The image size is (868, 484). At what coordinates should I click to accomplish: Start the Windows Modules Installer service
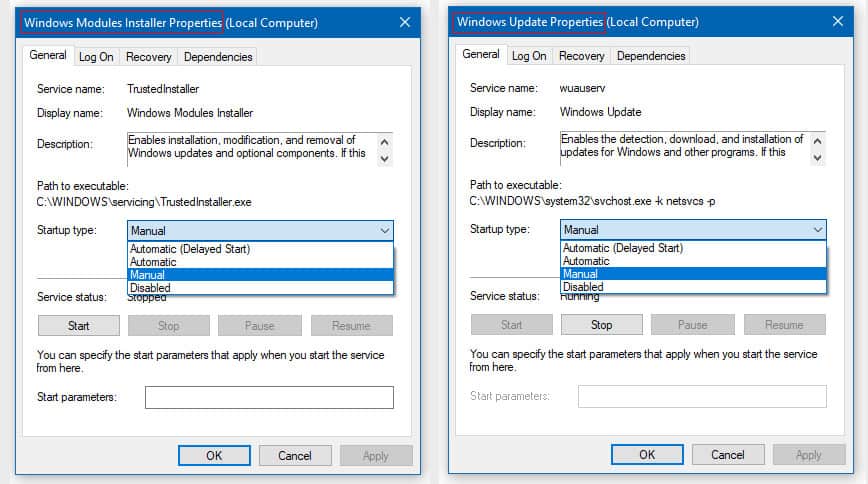tap(79, 326)
